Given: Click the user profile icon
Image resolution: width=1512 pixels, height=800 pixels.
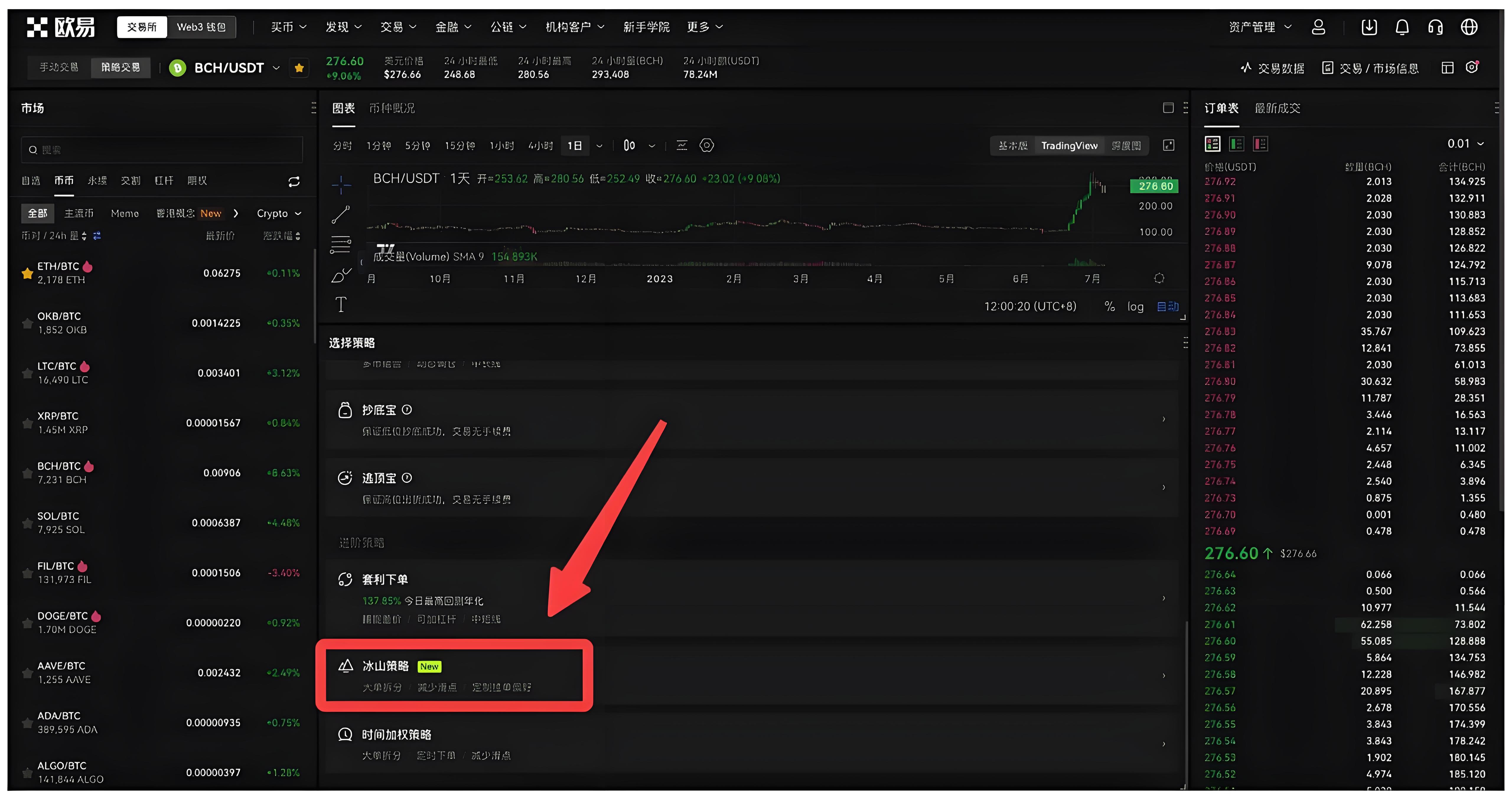Looking at the screenshot, I should [x=1318, y=27].
